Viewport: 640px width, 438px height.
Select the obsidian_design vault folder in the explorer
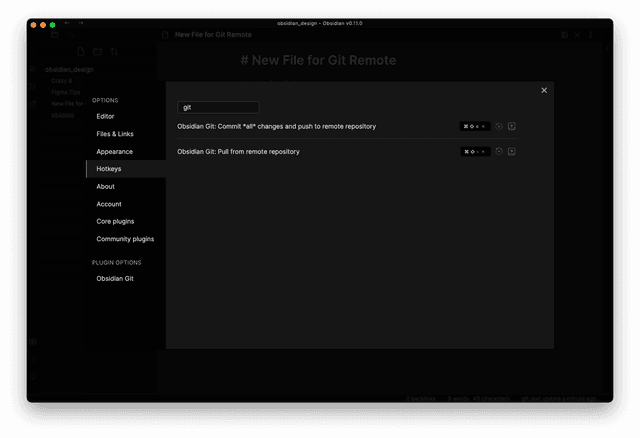coord(69,69)
